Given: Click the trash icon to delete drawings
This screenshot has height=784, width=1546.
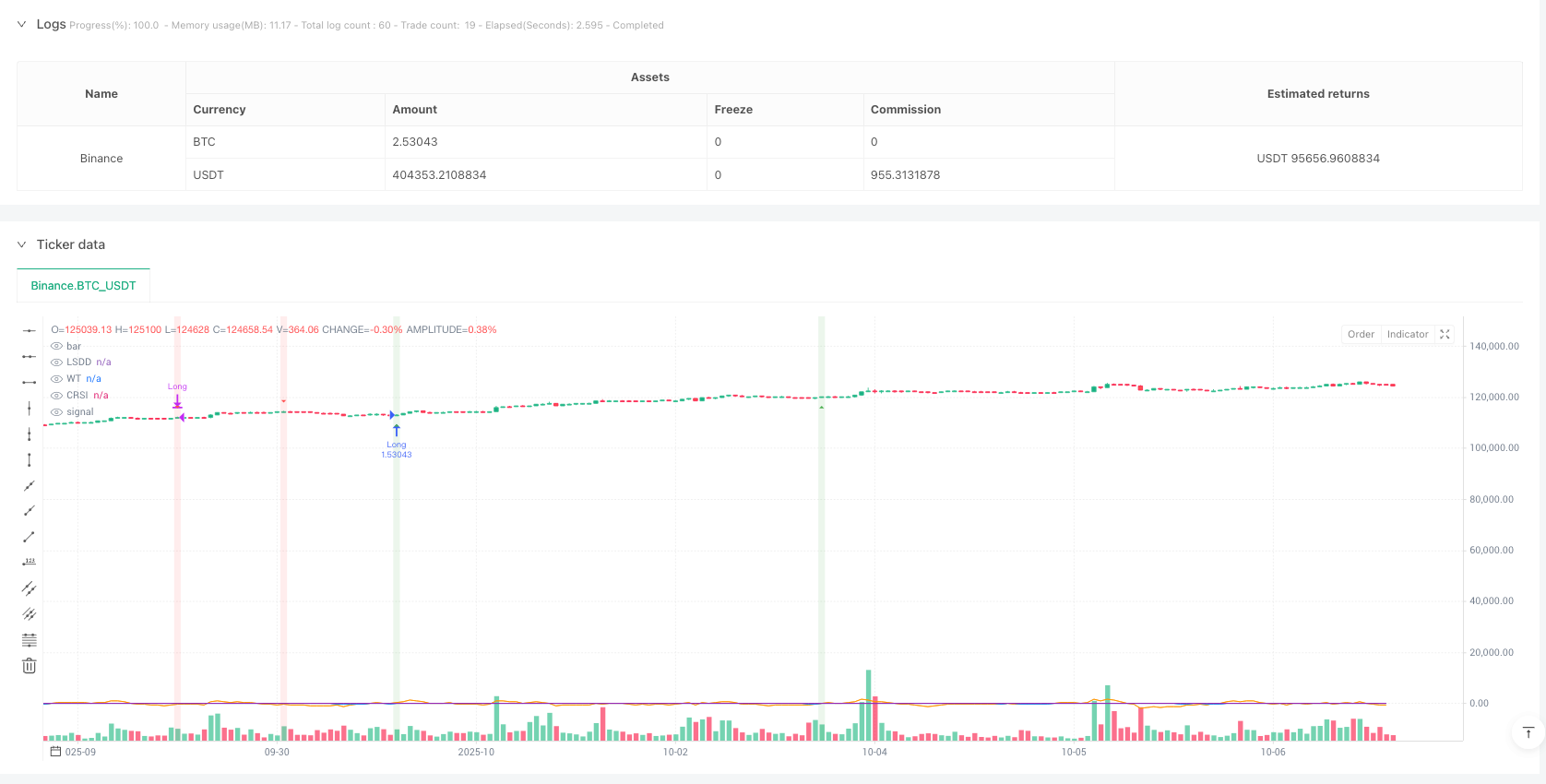Looking at the screenshot, I should (30, 666).
